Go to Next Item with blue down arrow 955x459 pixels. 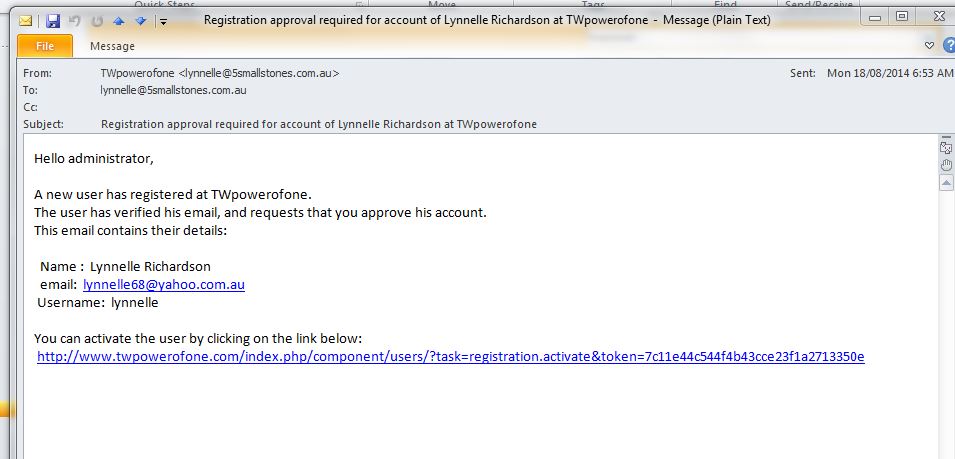141,21
